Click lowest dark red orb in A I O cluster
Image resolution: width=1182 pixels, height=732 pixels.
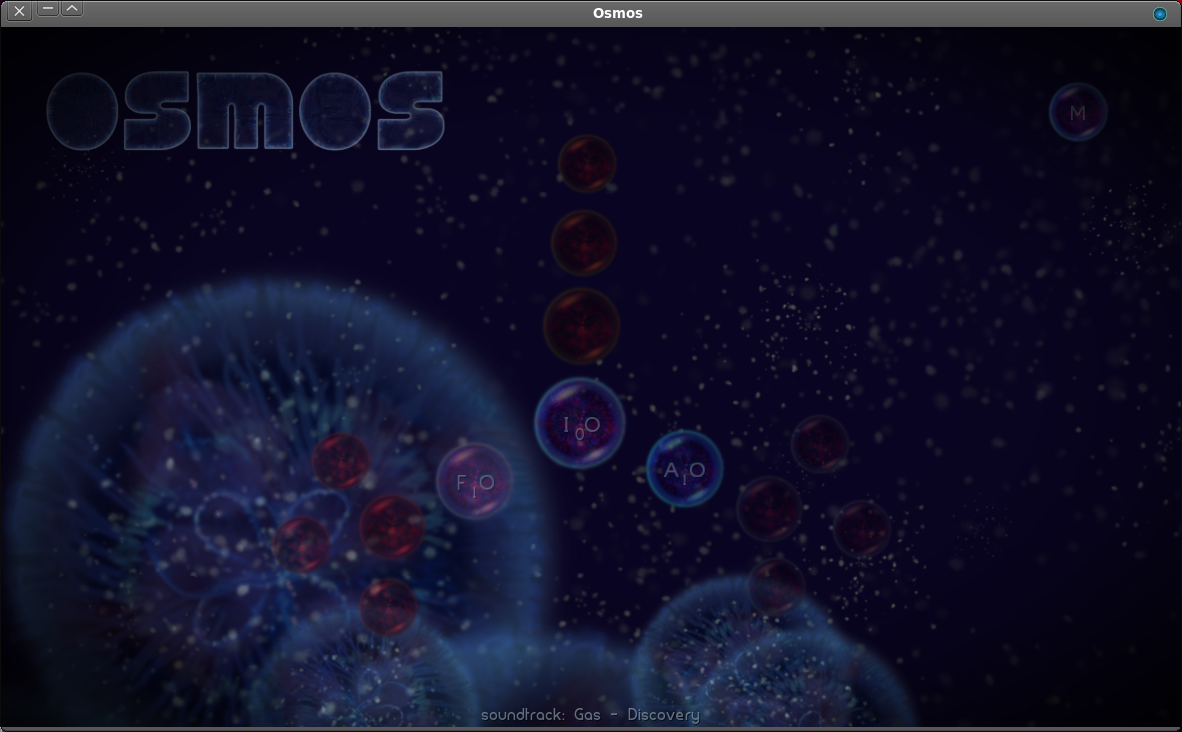[x=776, y=586]
